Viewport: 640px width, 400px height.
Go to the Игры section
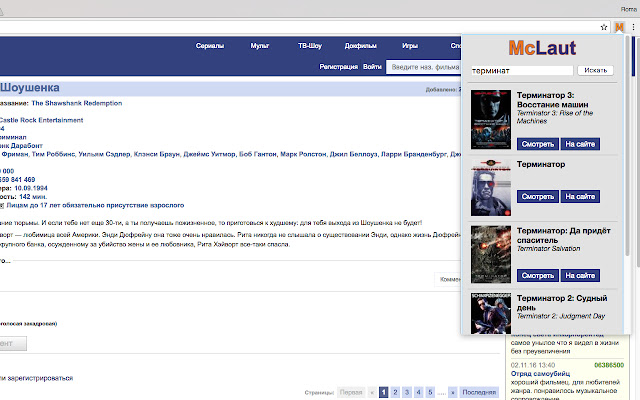click(409, 46)
